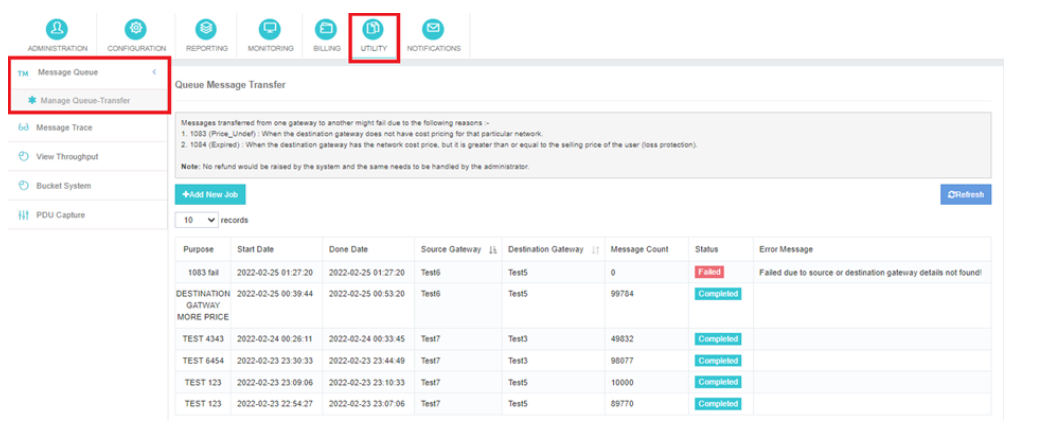The image size is (1038, 434).
Task: Click the glasses icon beside Message Trace
Action: coord(23,128)
